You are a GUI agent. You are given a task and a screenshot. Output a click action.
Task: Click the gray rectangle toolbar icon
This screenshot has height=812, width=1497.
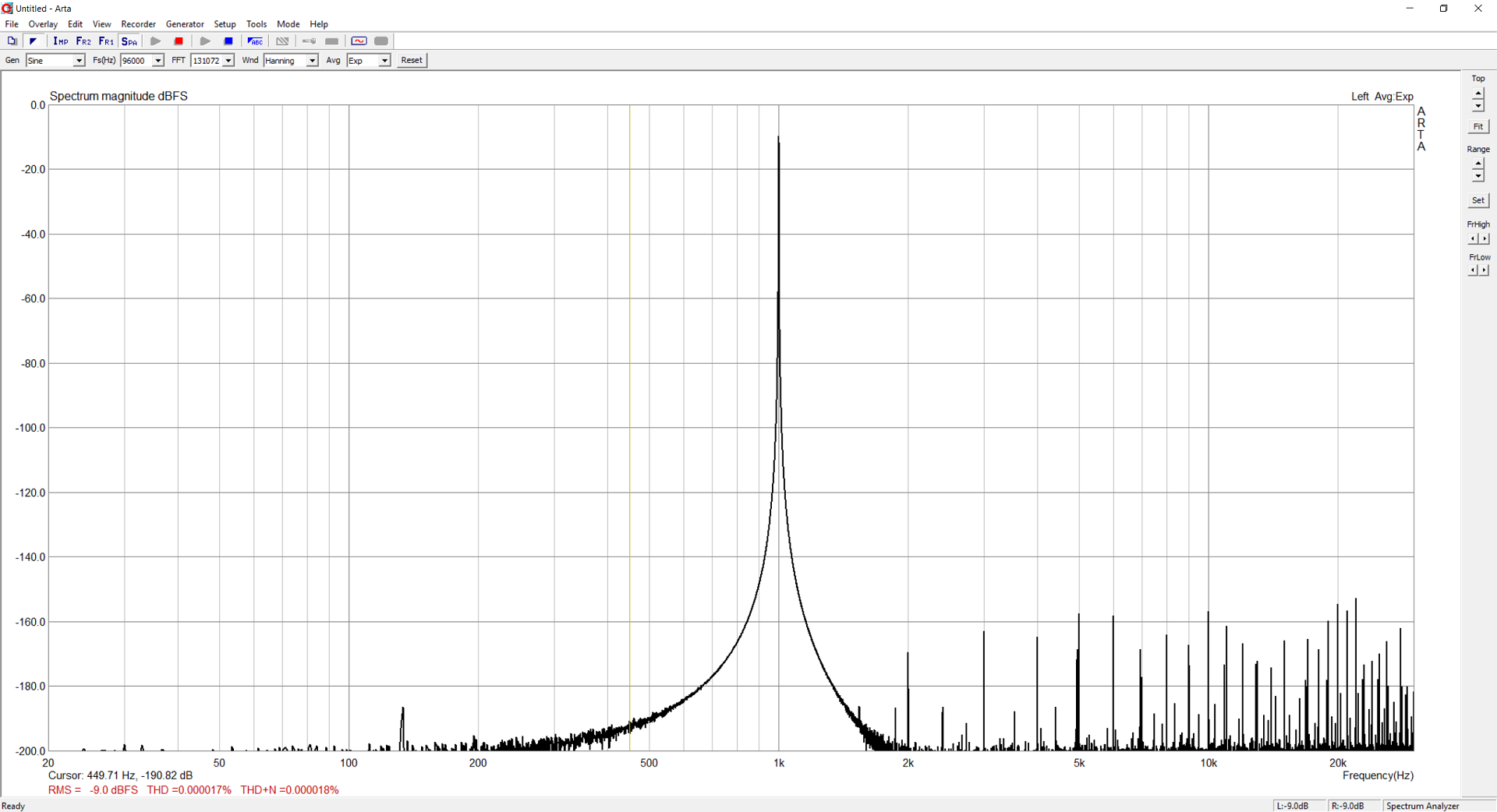click(332, 41)
